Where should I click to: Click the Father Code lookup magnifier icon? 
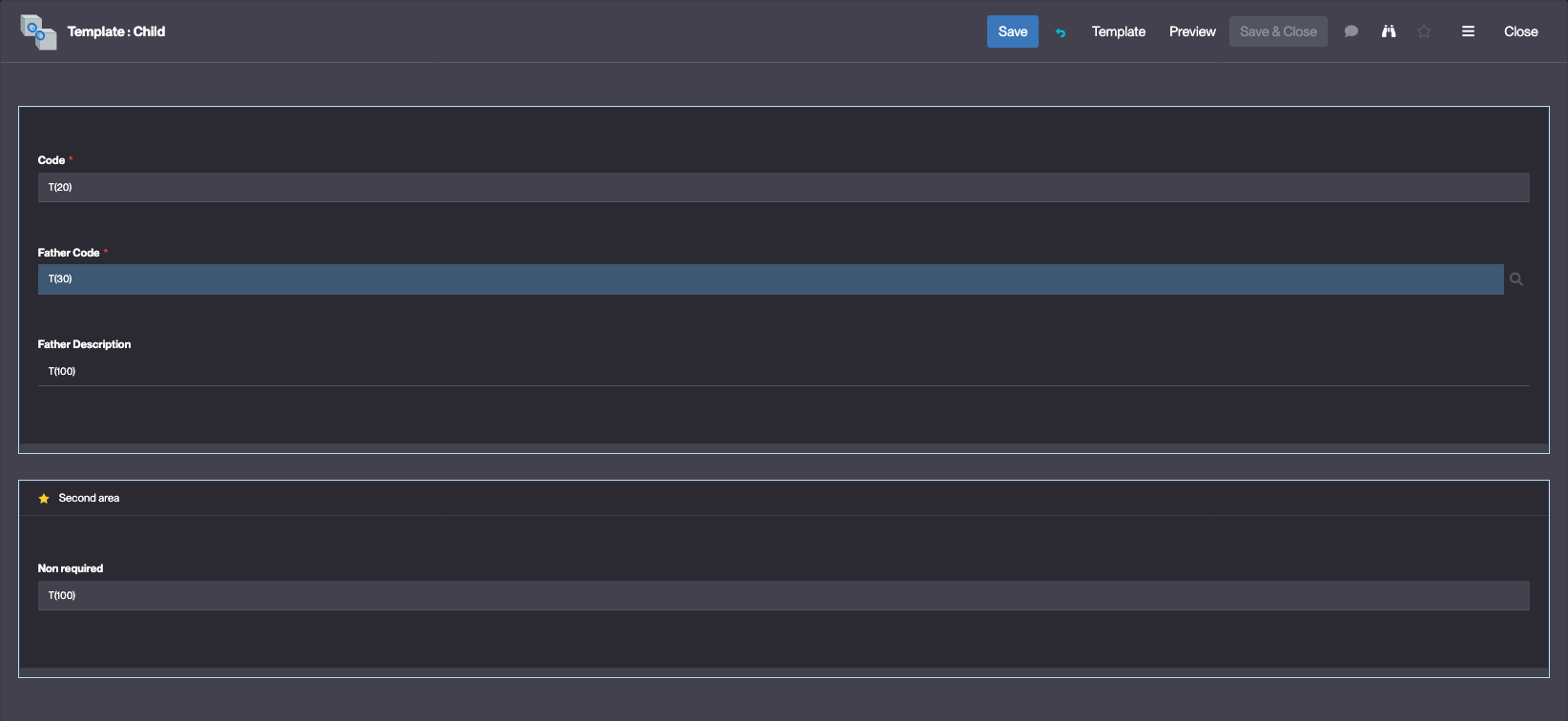pos(1516,279)
